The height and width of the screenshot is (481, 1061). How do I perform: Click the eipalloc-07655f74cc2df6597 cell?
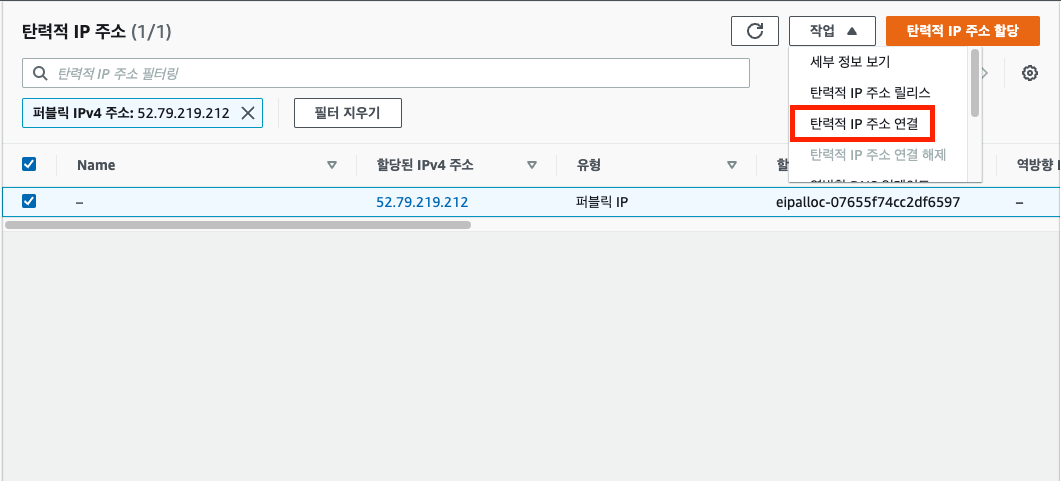click(x=867, y=202)
